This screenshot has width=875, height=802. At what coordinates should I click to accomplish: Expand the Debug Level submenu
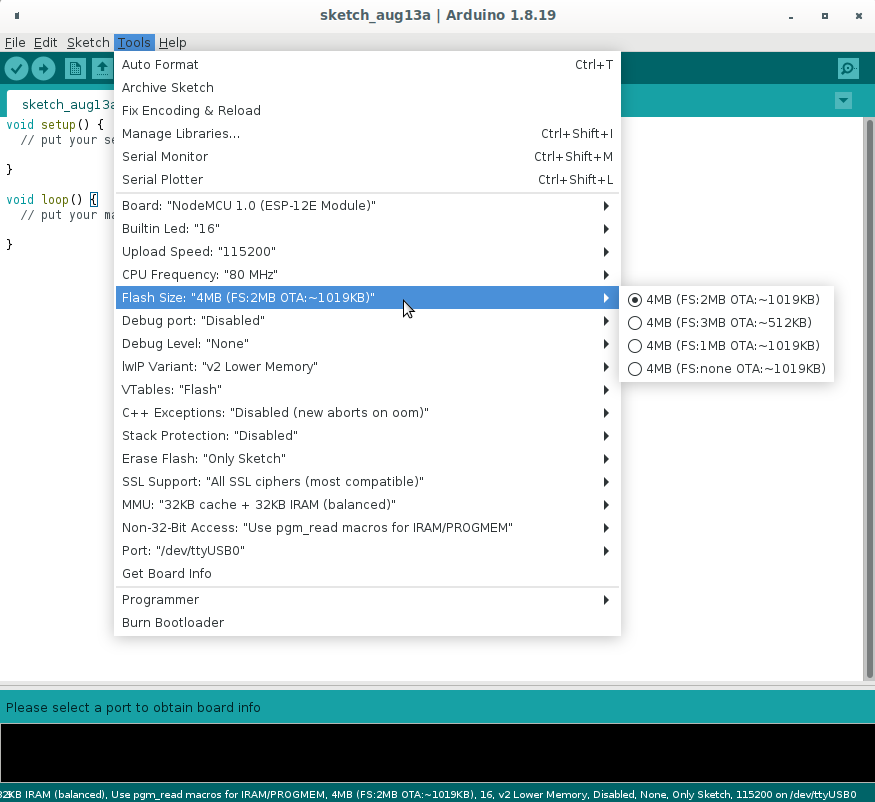(367, 343)
